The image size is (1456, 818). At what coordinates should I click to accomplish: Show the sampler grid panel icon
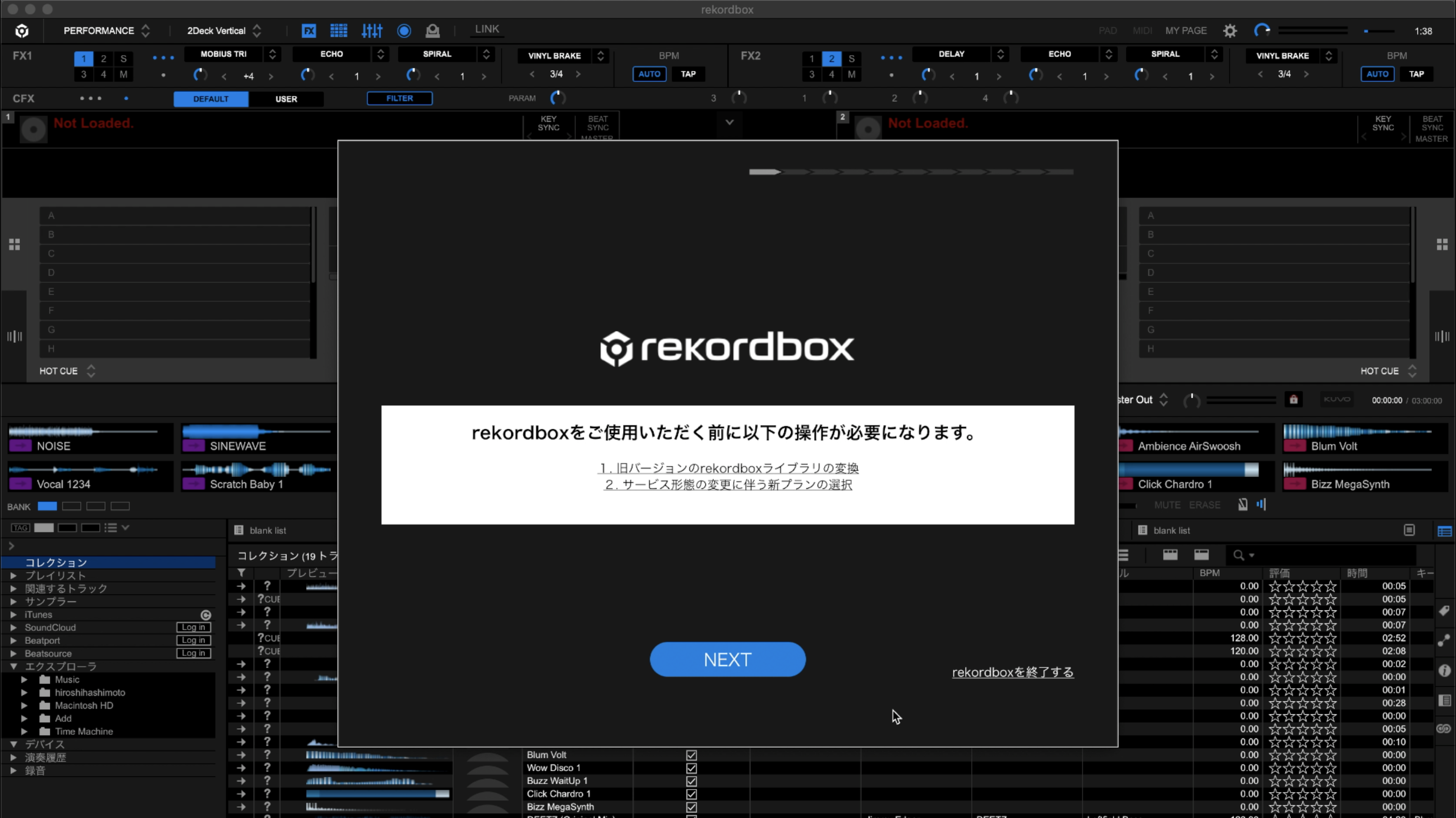[x=338, y=30]
